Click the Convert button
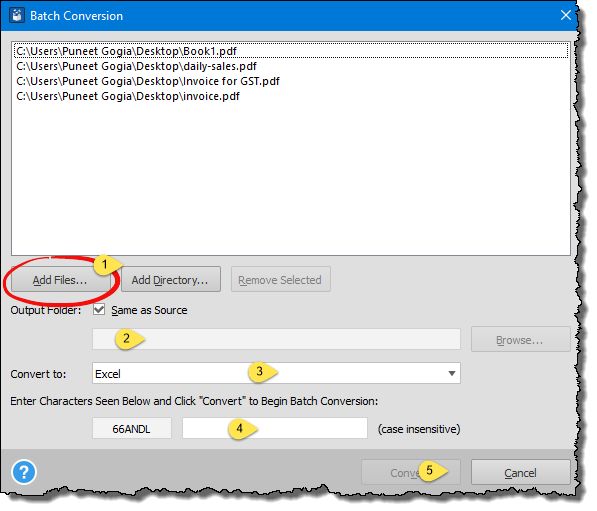Viewport: 597px width, 511px height. pos(411,472)
